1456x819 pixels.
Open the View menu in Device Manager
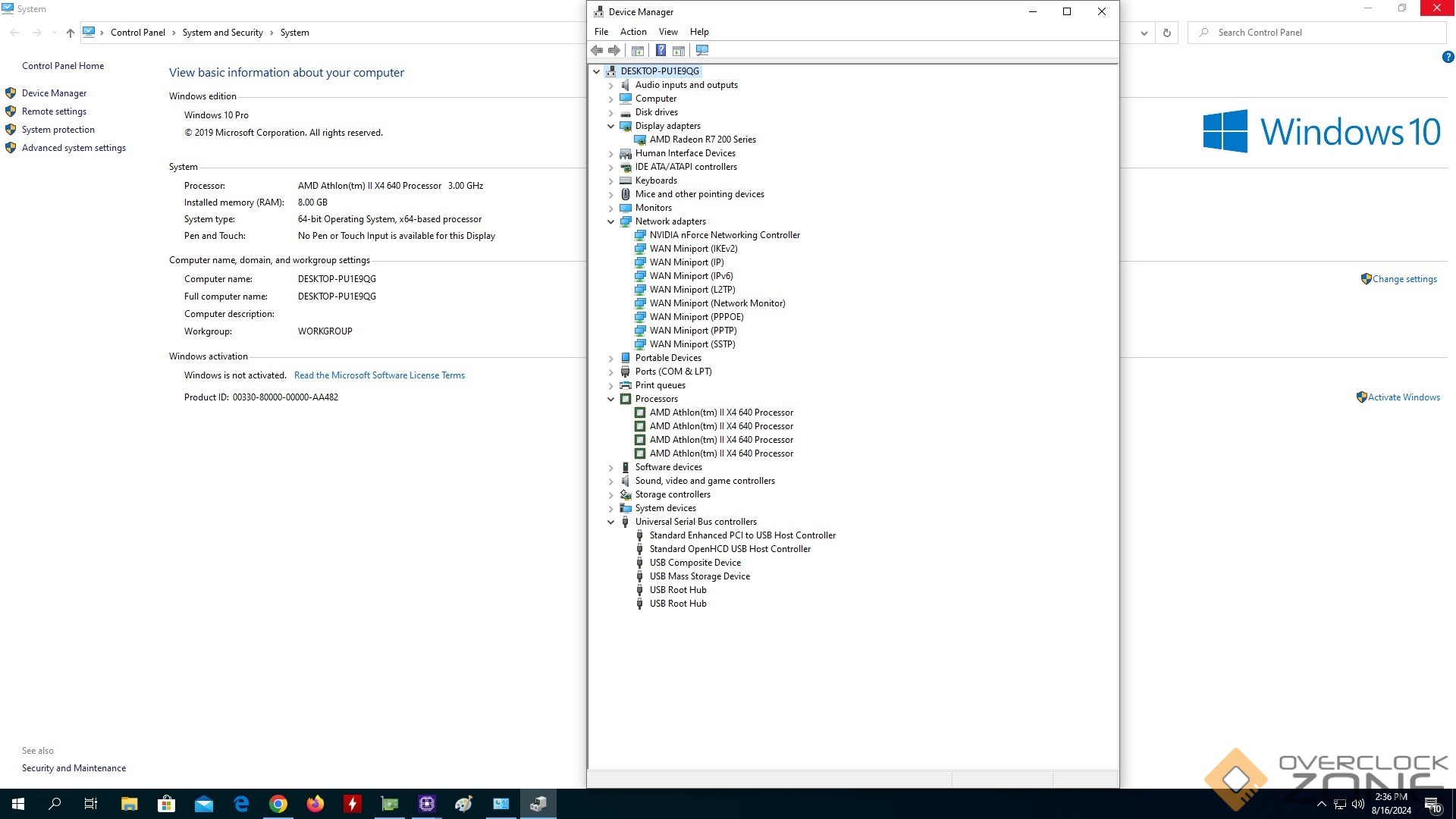667,32
